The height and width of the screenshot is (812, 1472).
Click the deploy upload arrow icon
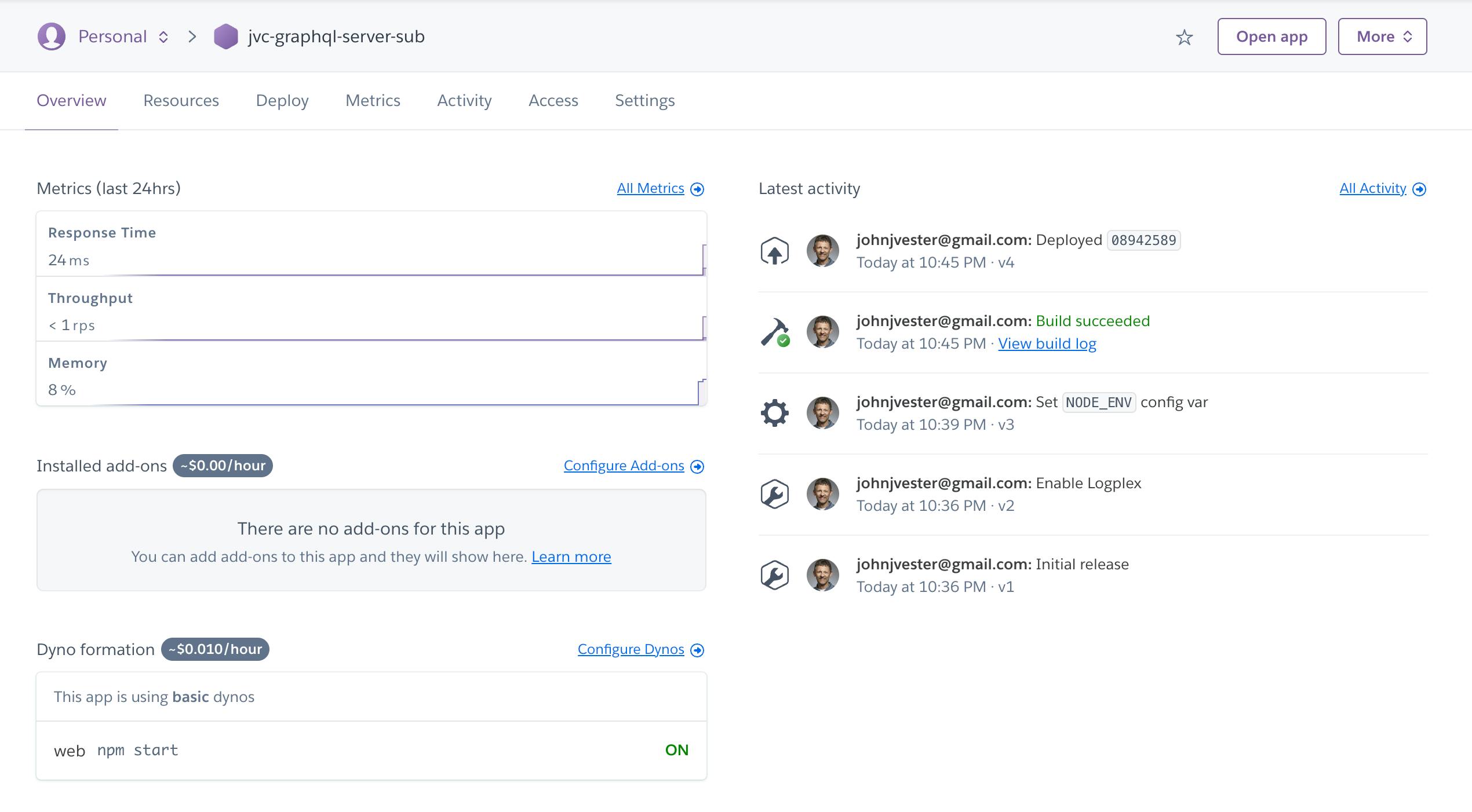[774, 251]
